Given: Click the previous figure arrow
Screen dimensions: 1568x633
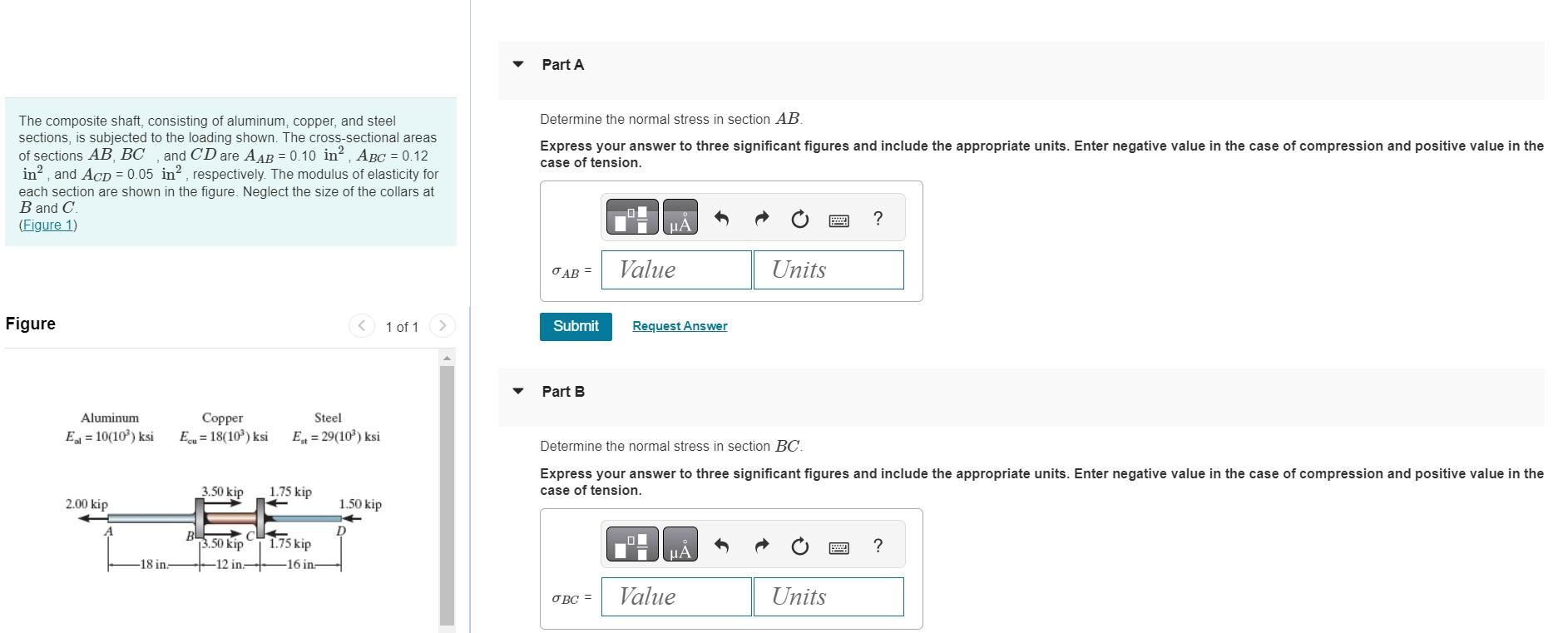Looking at the screenshot, I should tap(362, 326).
